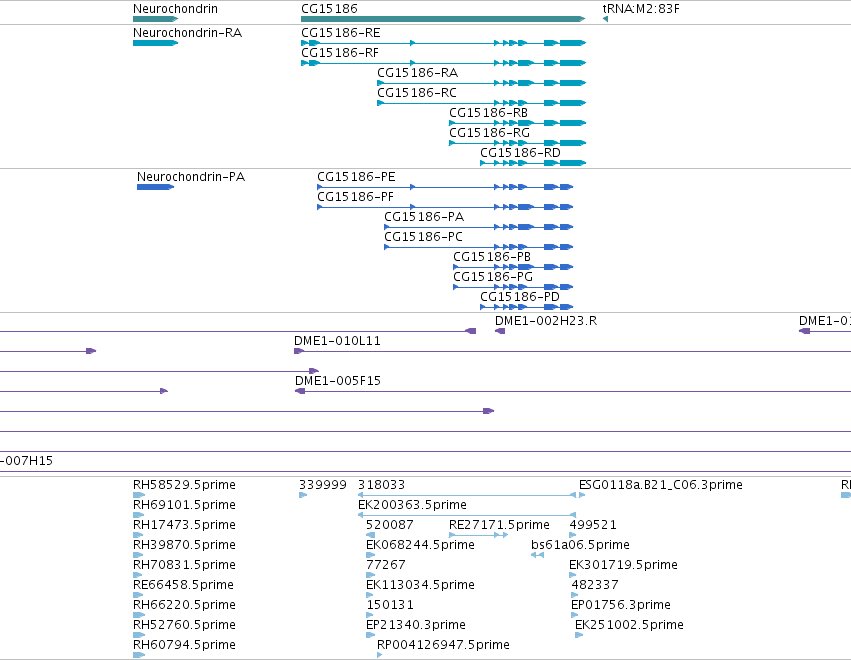Select EST RH60794.5prime
Image resolution: width=851 pixels, height=660 pixels.
click(x=185, y=645)
